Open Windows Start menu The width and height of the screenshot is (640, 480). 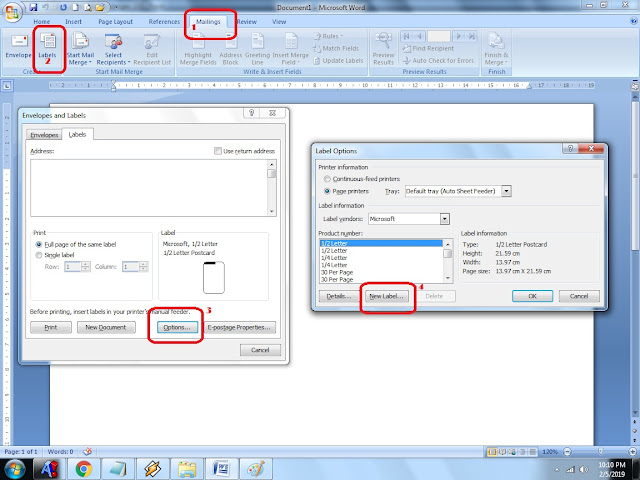[x=13, y=469]
